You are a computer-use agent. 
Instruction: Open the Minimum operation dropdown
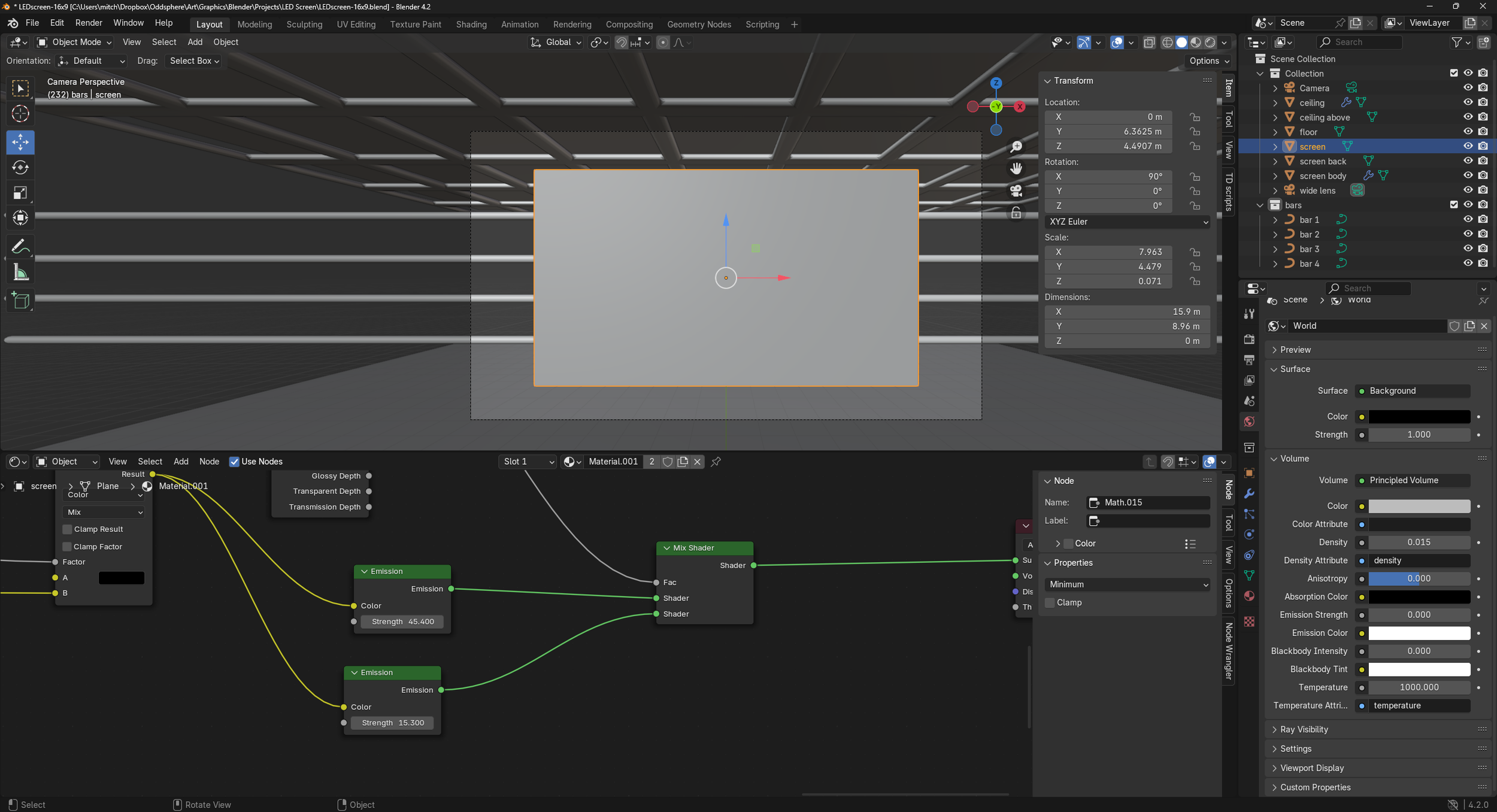1127,584
